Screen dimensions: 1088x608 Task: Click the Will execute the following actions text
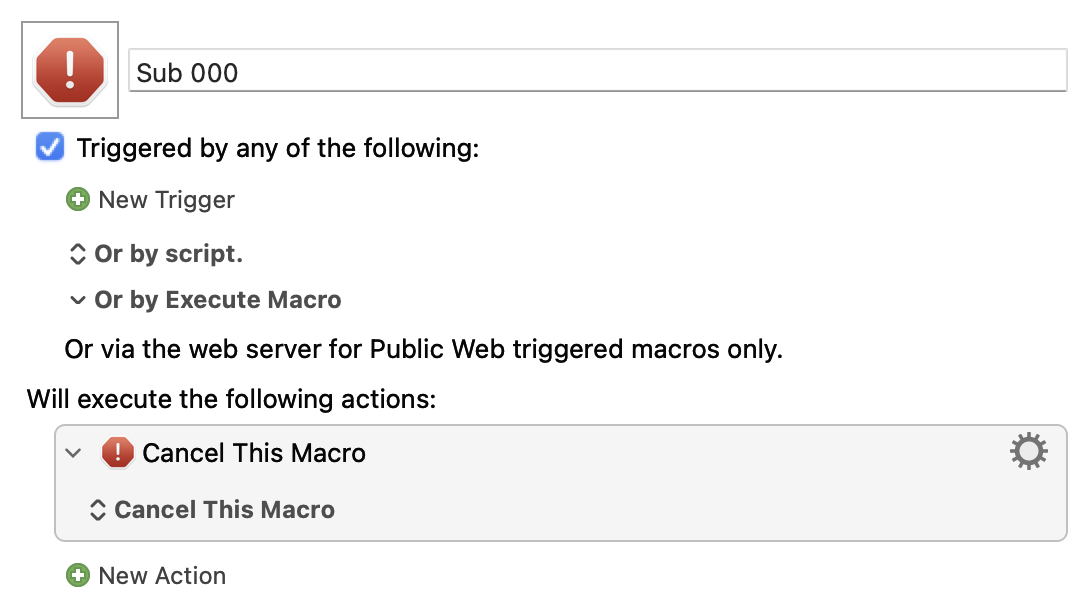pos(232,400)
